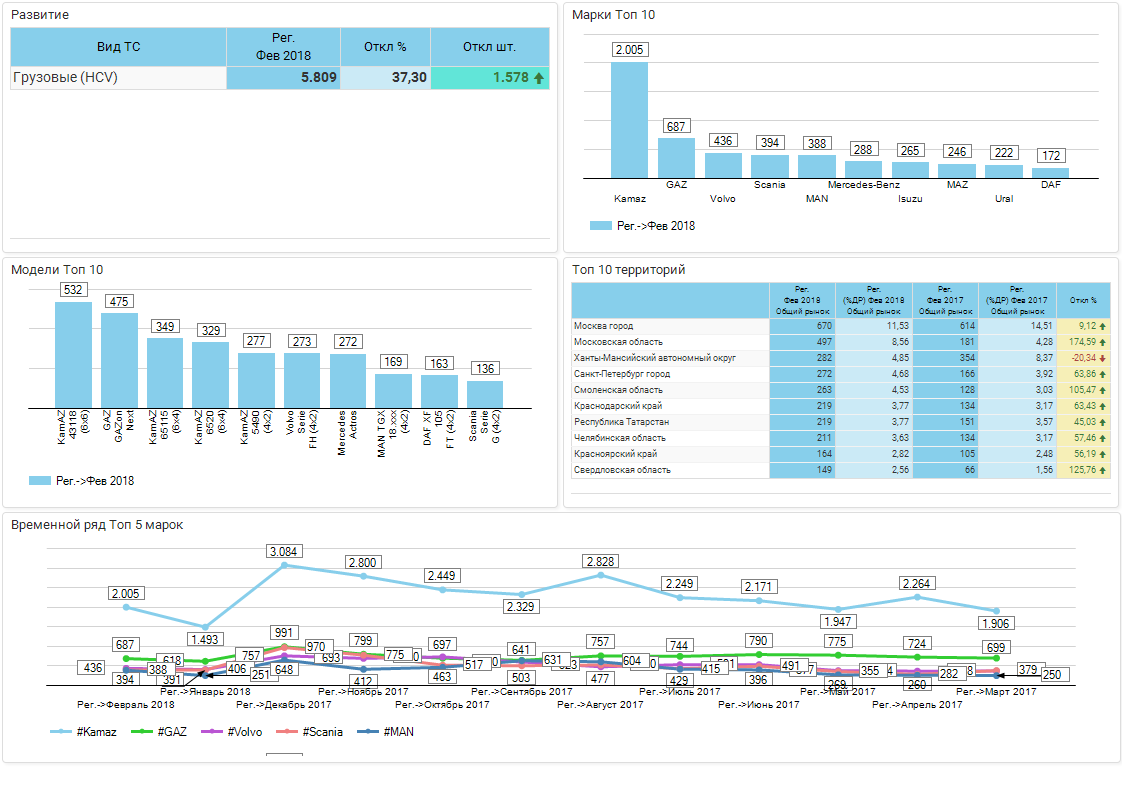The width and height of the screenshot is (1122, 793).
Task: Click the Mercedes-Benz bar labeled 288
Action: pyautogui.click(x=864, y=170)
